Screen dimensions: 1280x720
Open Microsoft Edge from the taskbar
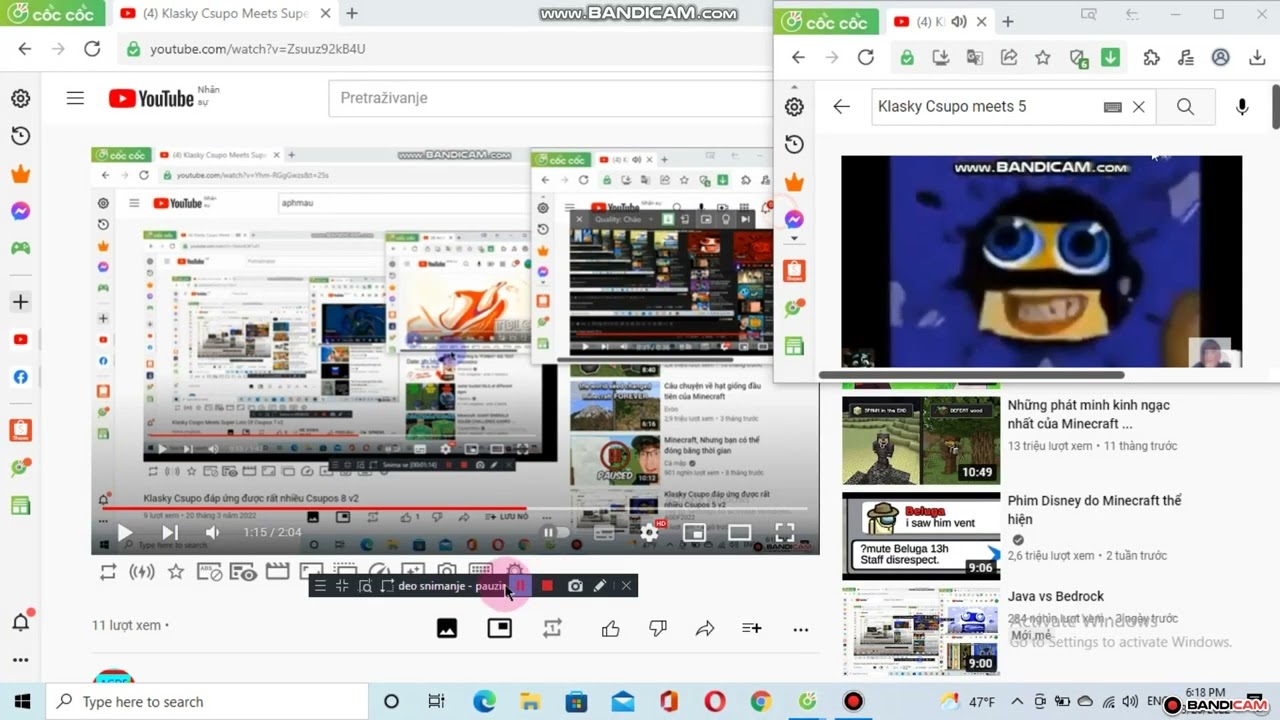click(x=483, y=702)
